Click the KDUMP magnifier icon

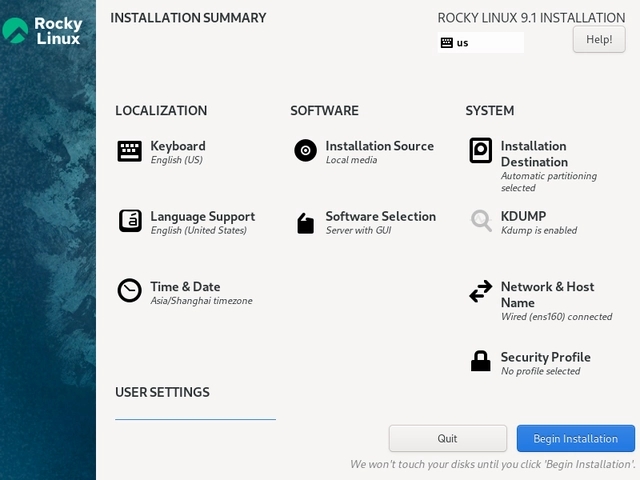pos(481,221)
